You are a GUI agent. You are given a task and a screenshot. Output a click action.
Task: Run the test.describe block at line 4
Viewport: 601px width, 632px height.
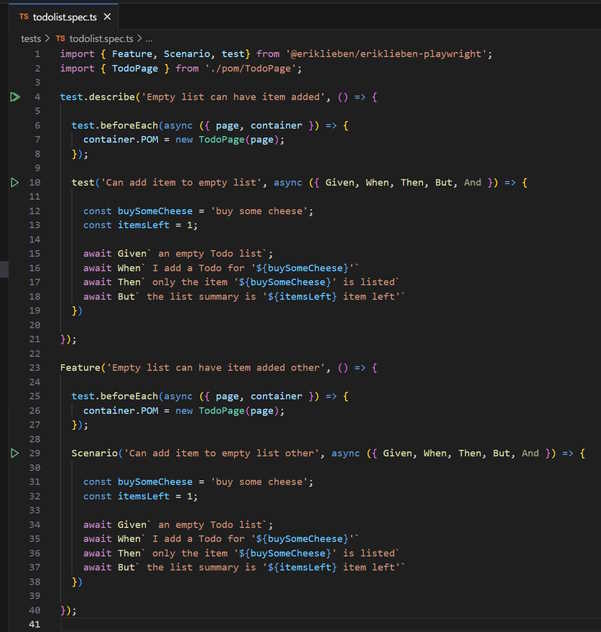click(15, 97)
